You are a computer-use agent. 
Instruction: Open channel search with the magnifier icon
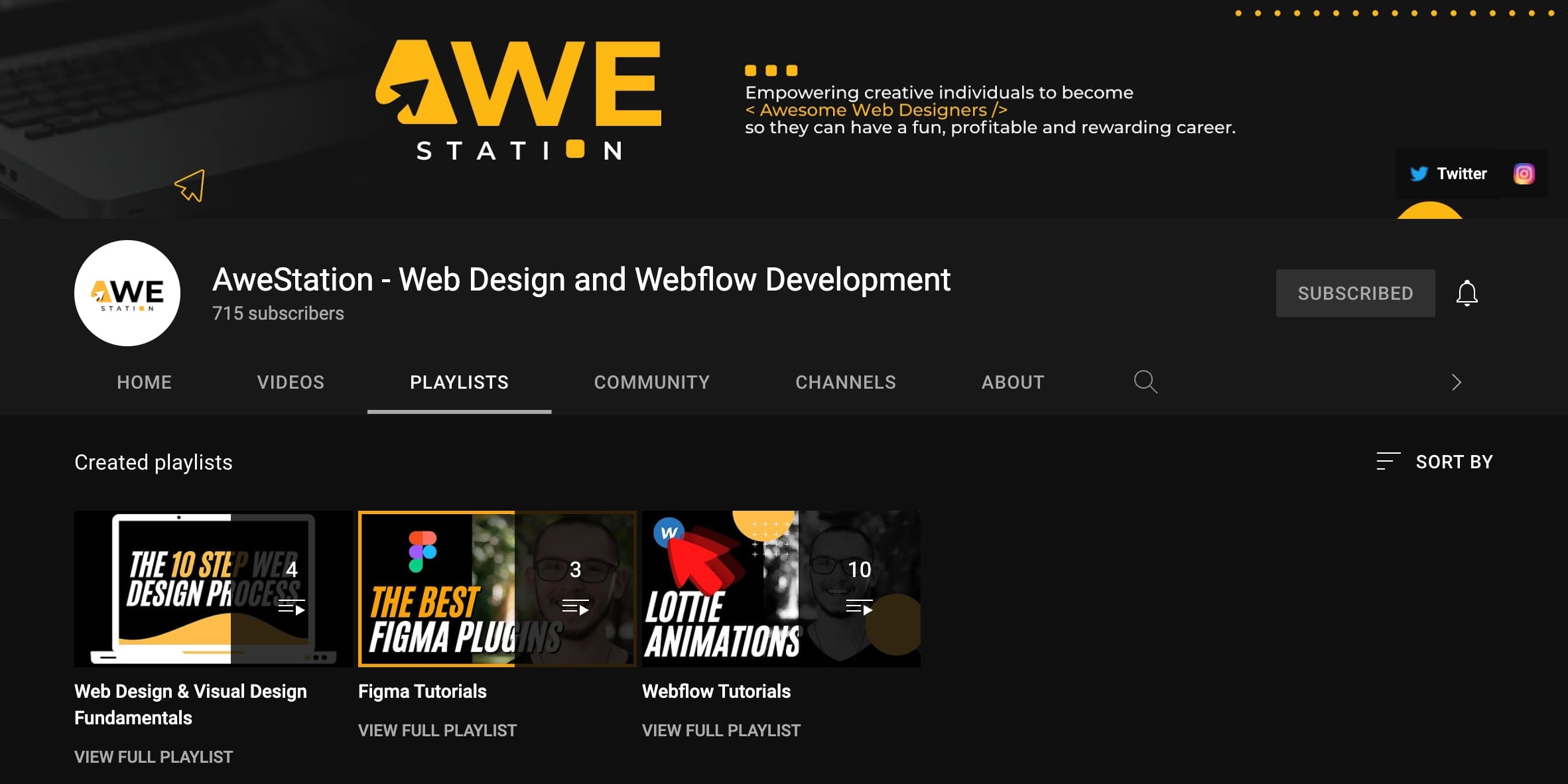pyautogui.click(x=1145, y=382)
